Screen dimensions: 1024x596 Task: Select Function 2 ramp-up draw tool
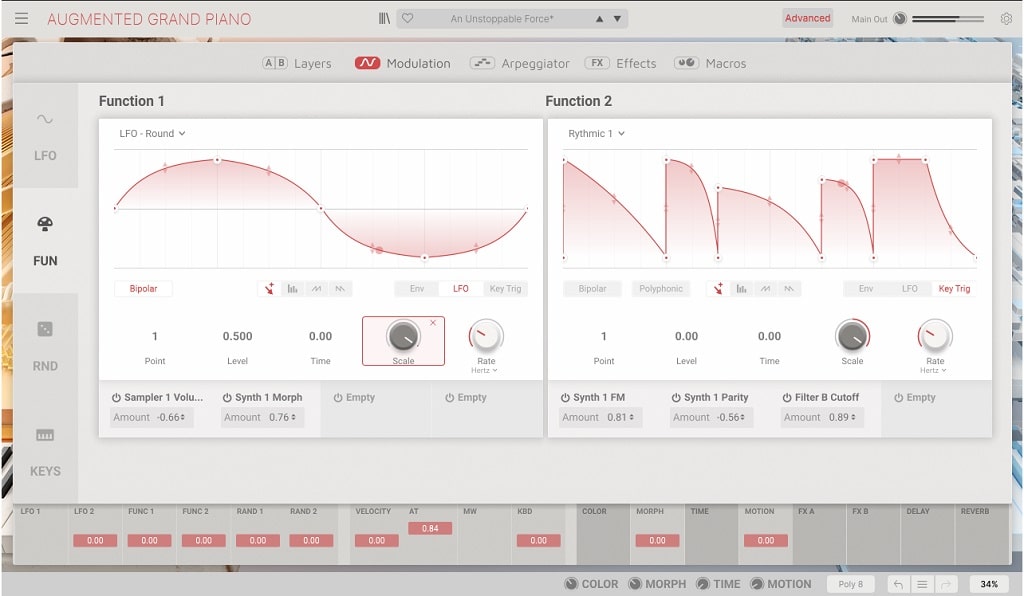tap(765, 289)
